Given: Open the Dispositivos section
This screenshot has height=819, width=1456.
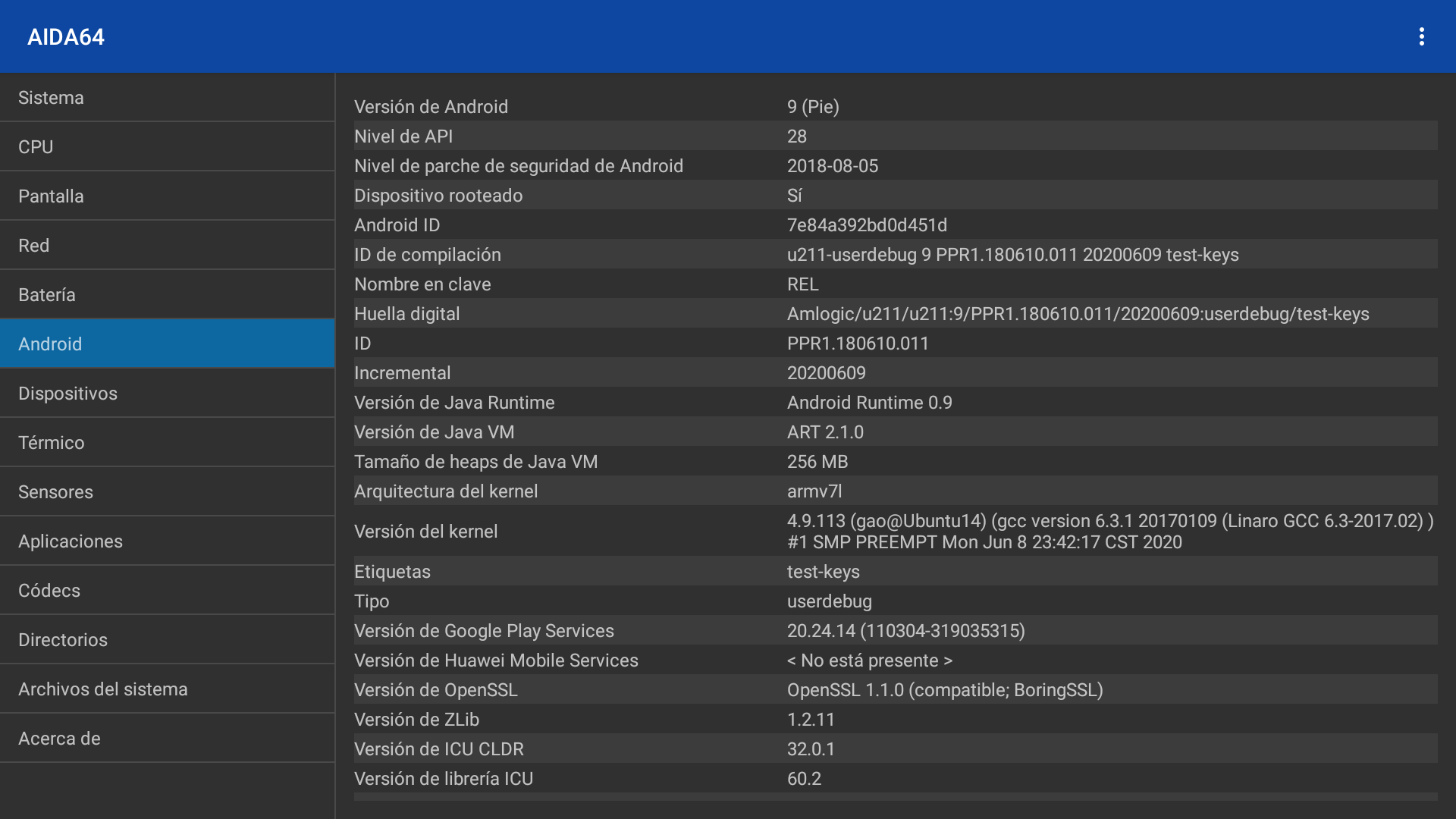Looking at the screenshot, I should coord(167,394).
